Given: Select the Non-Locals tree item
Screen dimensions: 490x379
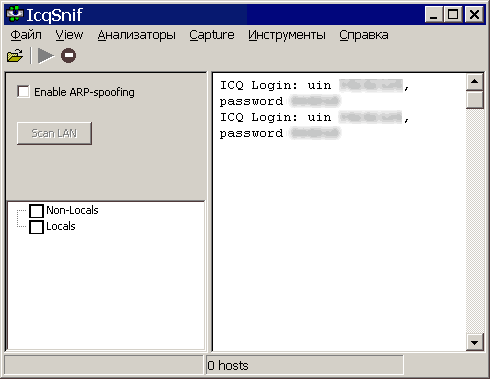Looking at the screenshot, I should click(x=72, y=210).
